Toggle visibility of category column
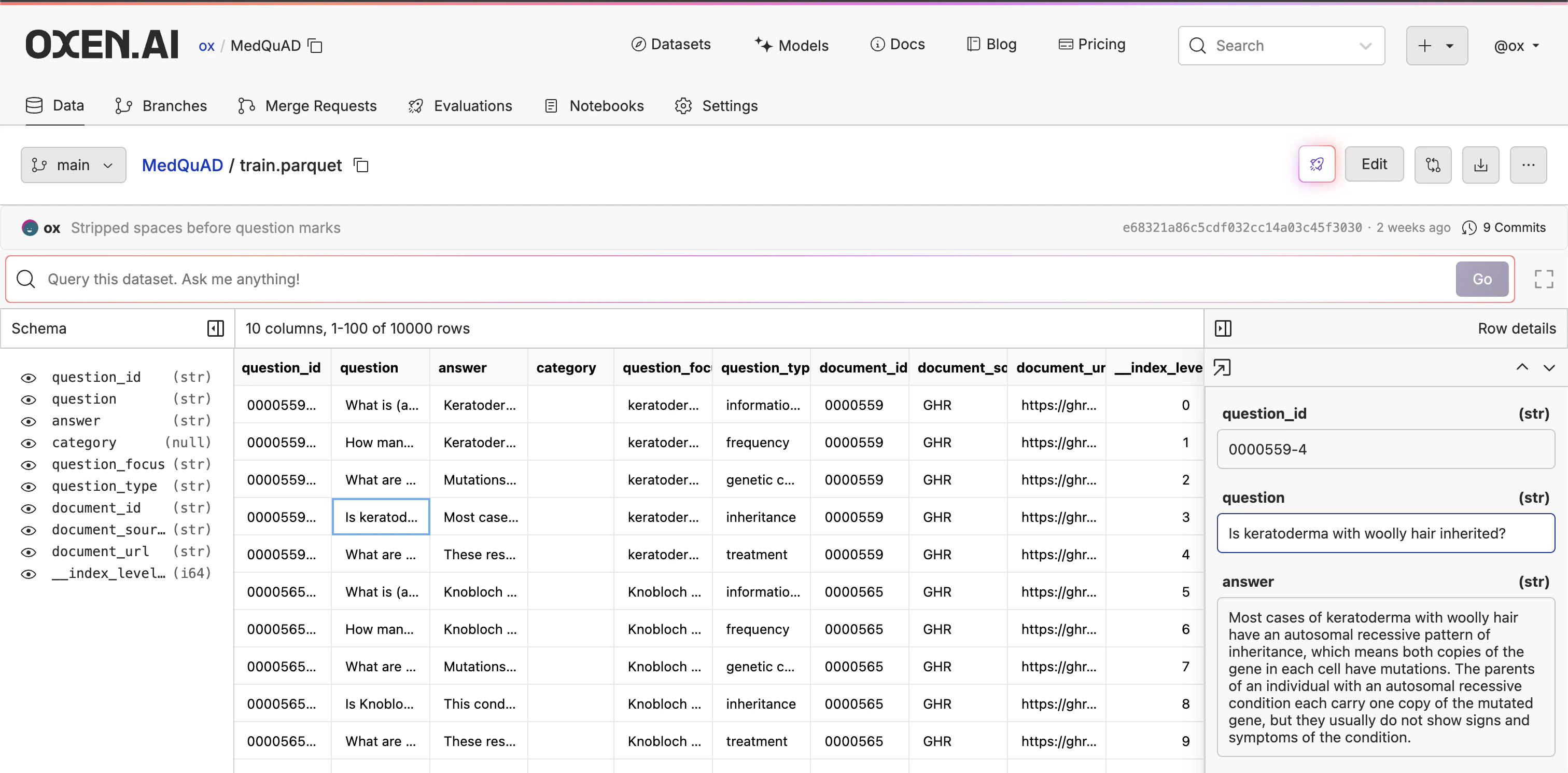 pos(29,444)
